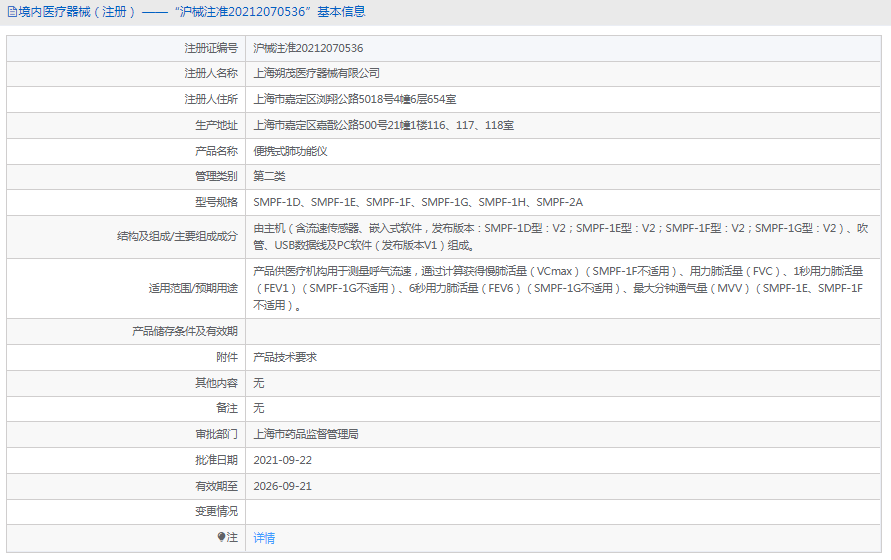This screenshot has height=560, width=891.
Task: Select the 注册人住所 label
Action: pos(211,99)
